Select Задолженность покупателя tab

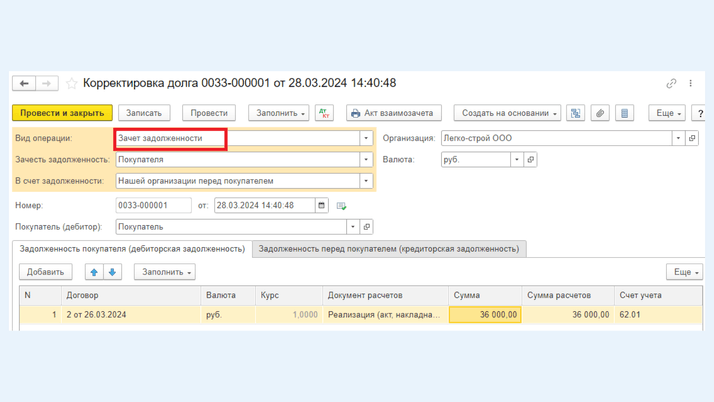coord(132,248)
